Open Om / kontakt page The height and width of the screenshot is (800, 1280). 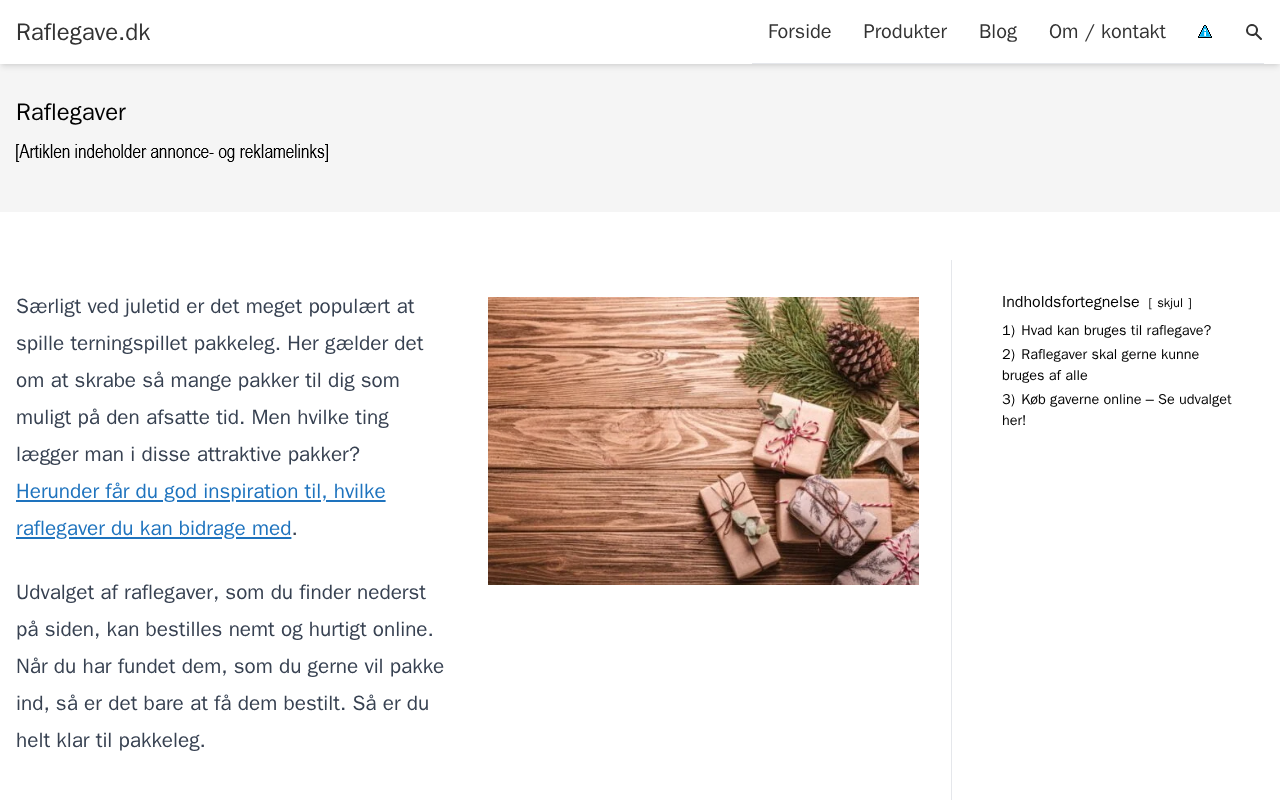pyautogui.click(x=1107, y=32)
